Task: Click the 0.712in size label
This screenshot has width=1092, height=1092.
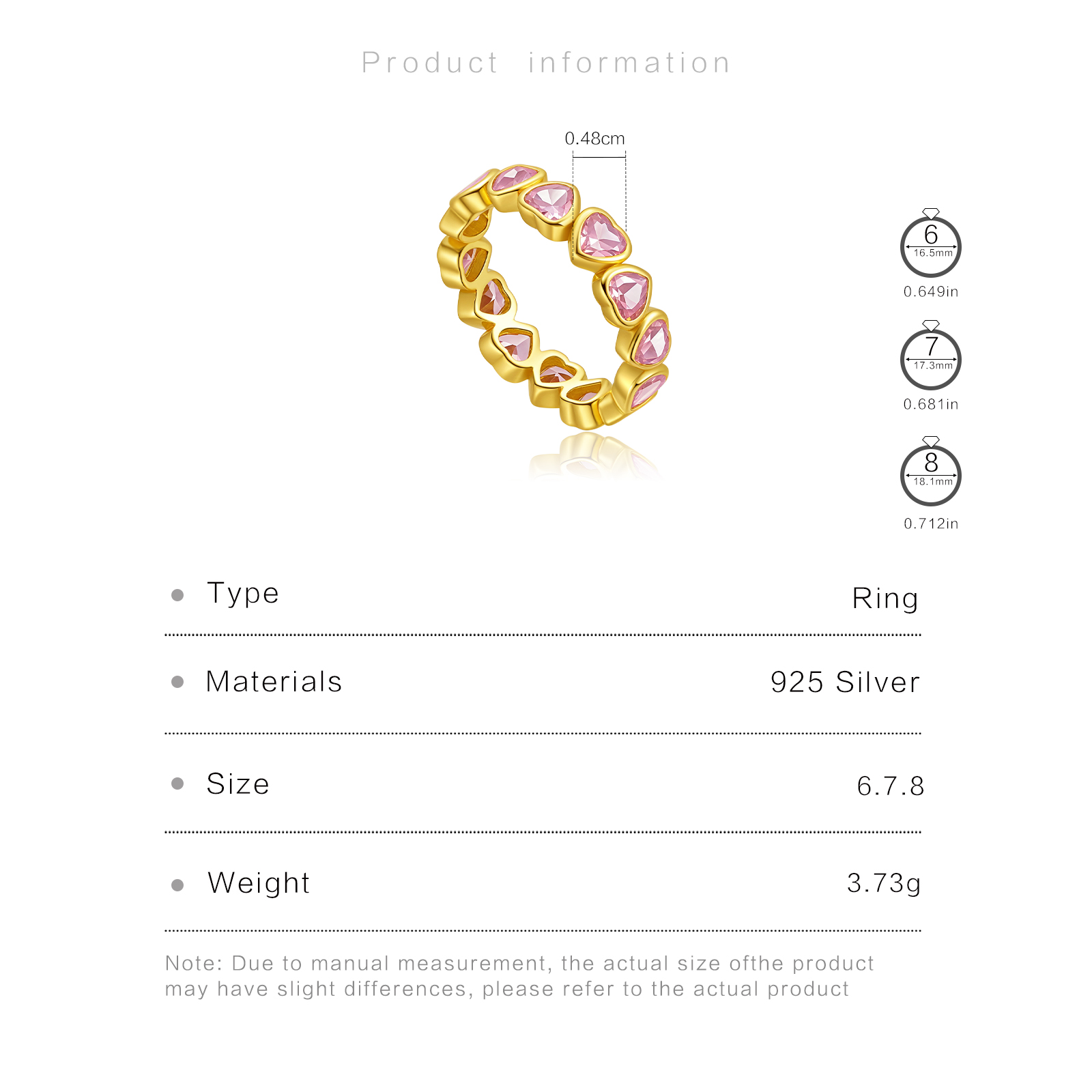Action: (x=931, y=523)
